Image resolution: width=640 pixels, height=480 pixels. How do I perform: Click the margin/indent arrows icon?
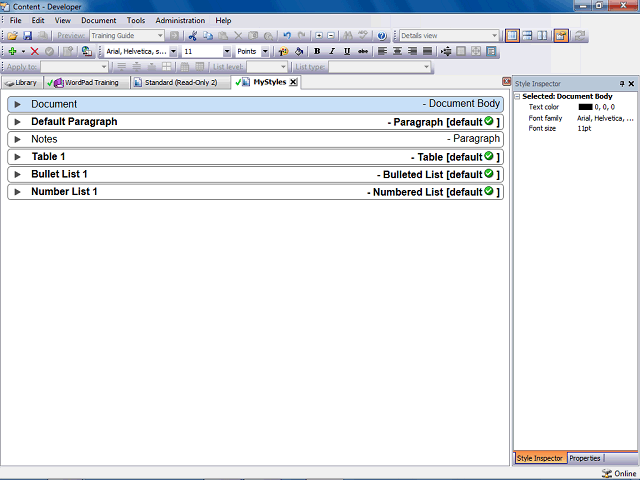coord(446,51)
